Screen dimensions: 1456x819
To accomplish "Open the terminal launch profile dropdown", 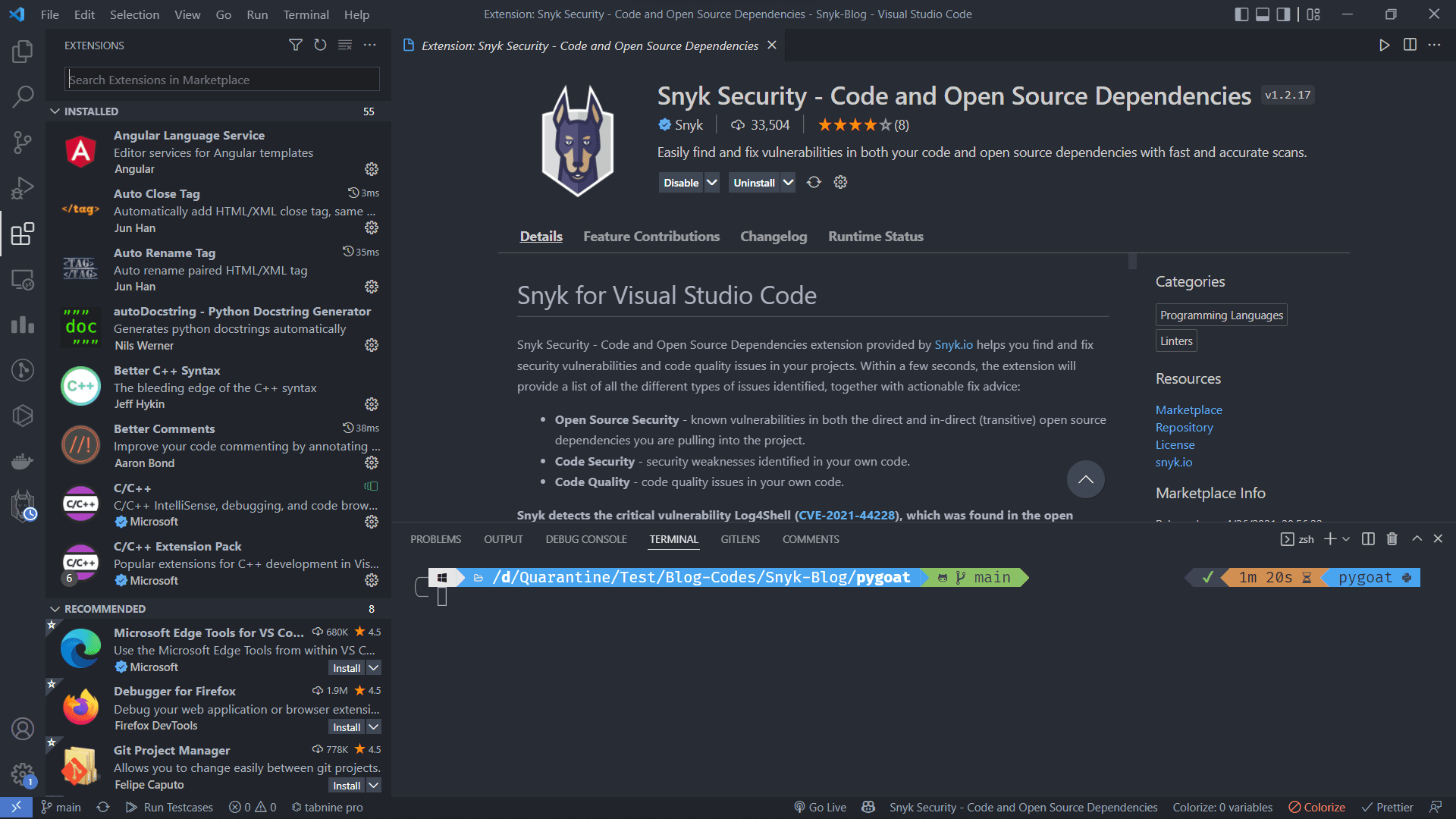I will [x=1346, y=539].
